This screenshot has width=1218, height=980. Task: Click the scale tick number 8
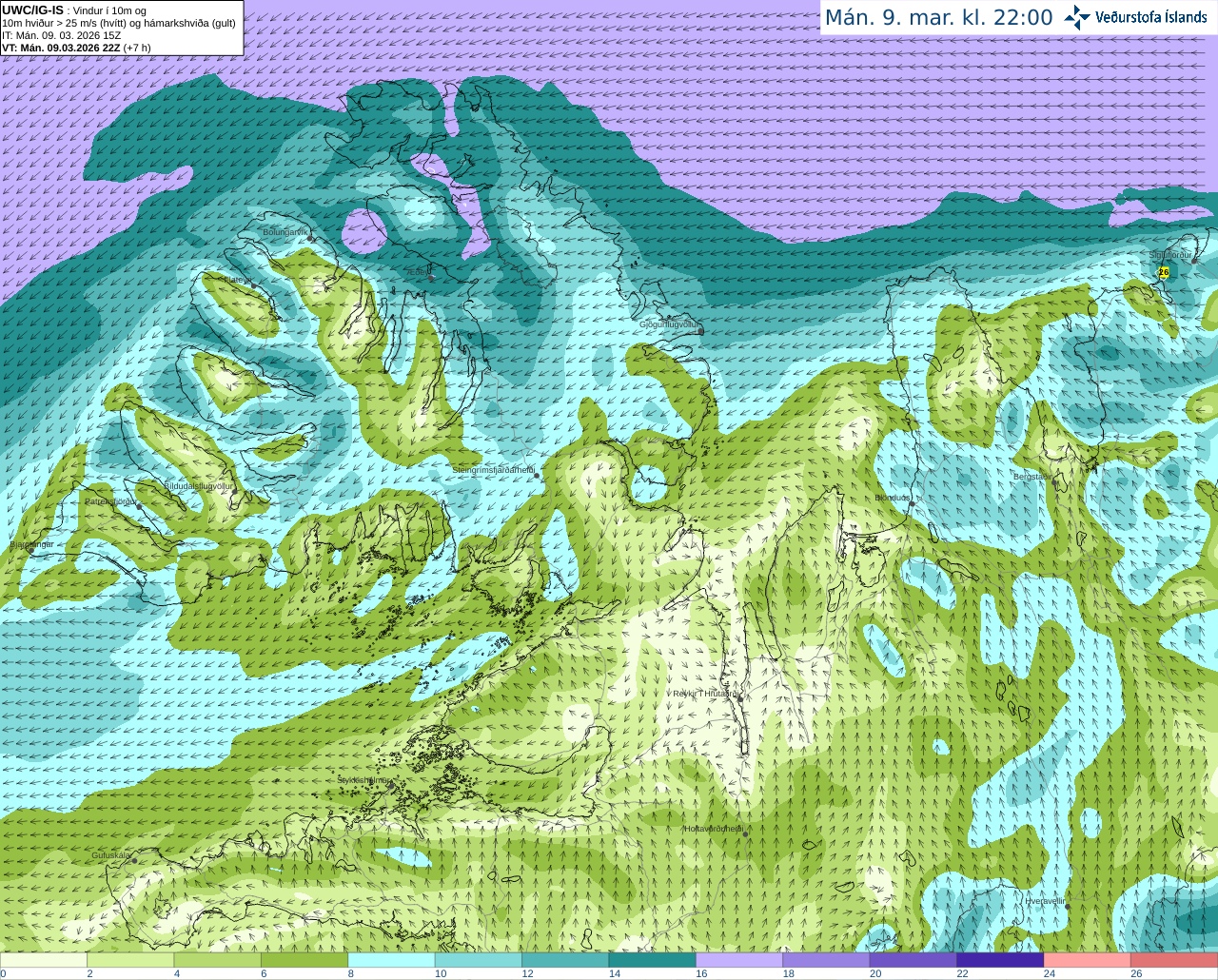(351, 973)
